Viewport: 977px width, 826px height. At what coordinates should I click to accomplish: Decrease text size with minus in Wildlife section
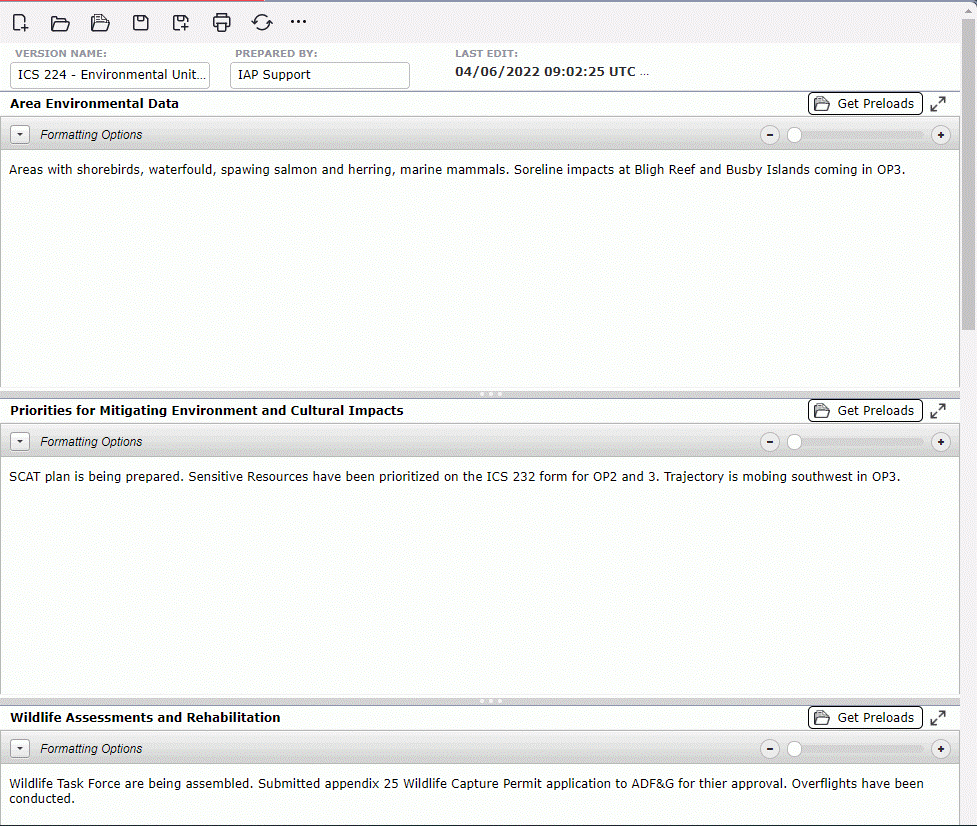[x=770, y=749]
